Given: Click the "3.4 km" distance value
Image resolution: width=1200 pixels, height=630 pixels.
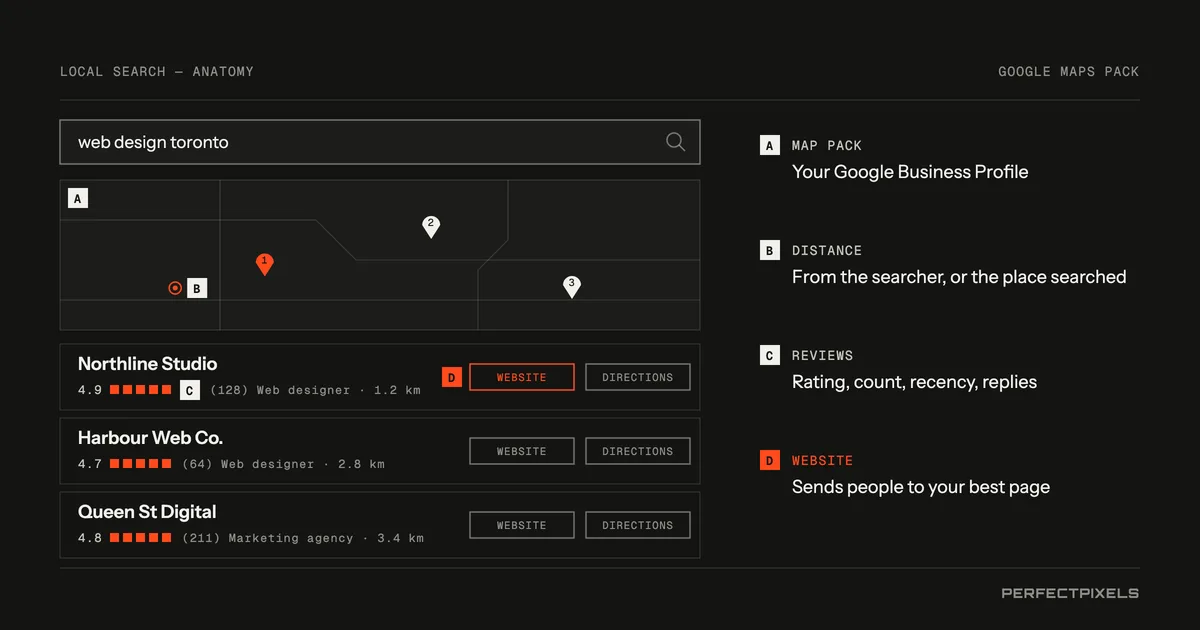Looking at the screenshot, I should pyautogui.click(x=400, y=538).
